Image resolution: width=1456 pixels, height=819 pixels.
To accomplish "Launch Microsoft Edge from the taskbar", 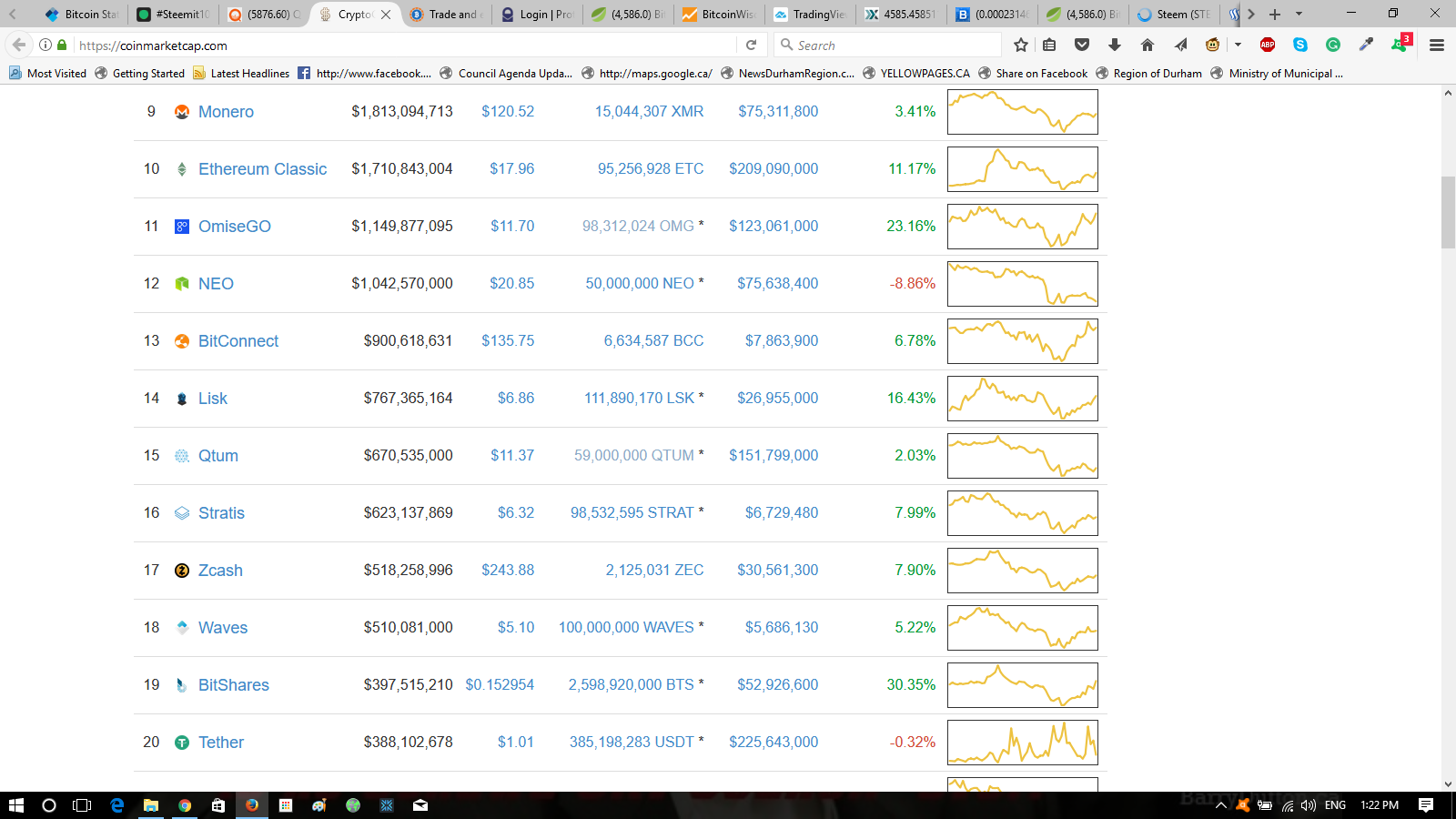I will tap(117, 805).
